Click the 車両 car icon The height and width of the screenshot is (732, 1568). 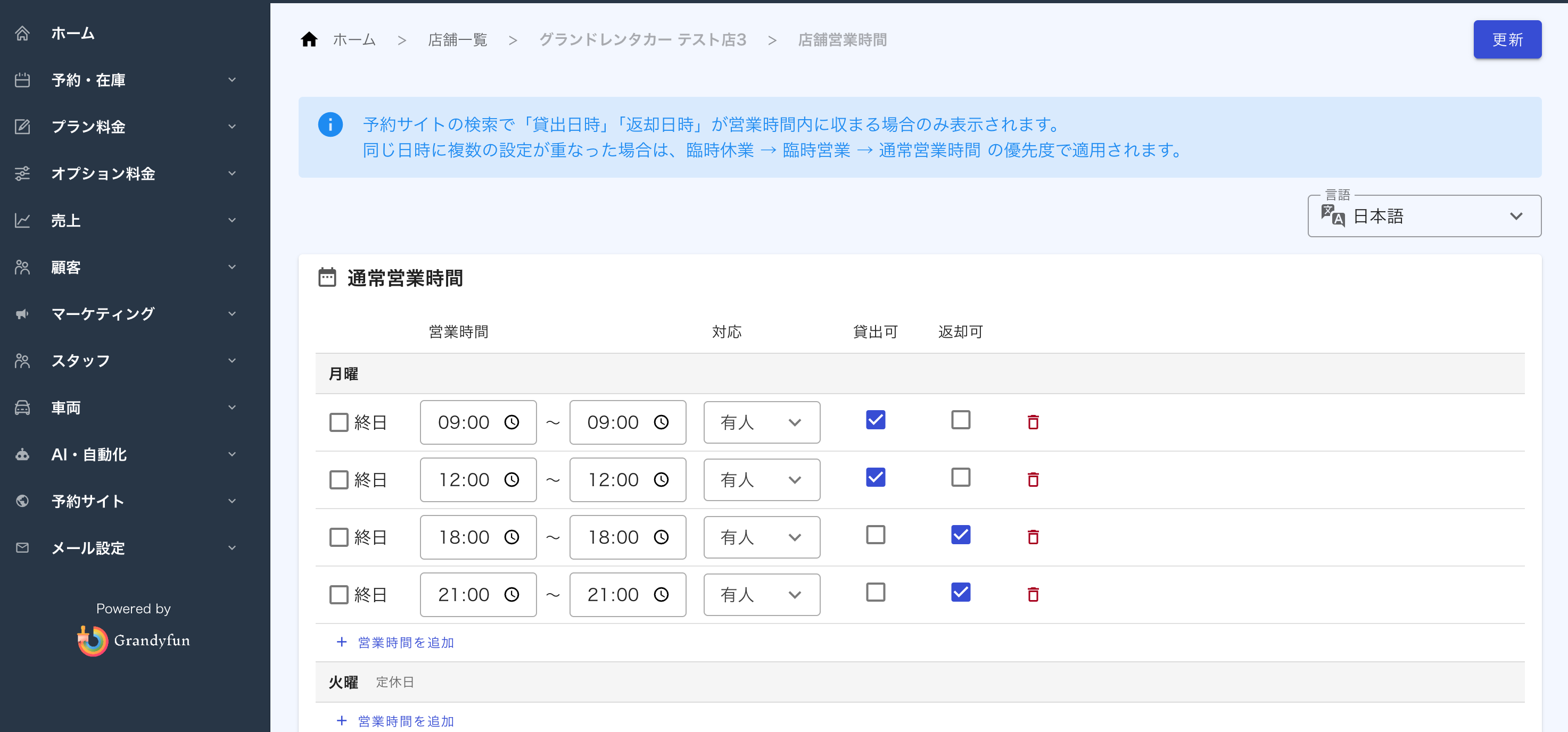(22, 407)
